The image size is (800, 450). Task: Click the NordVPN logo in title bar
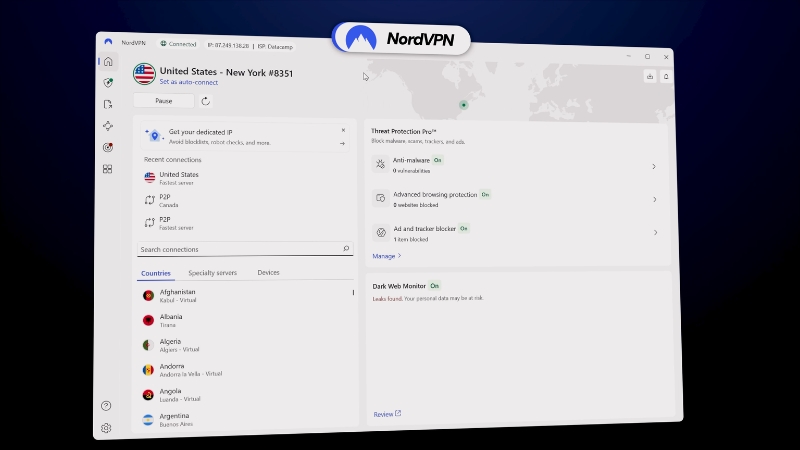(108, 42)
